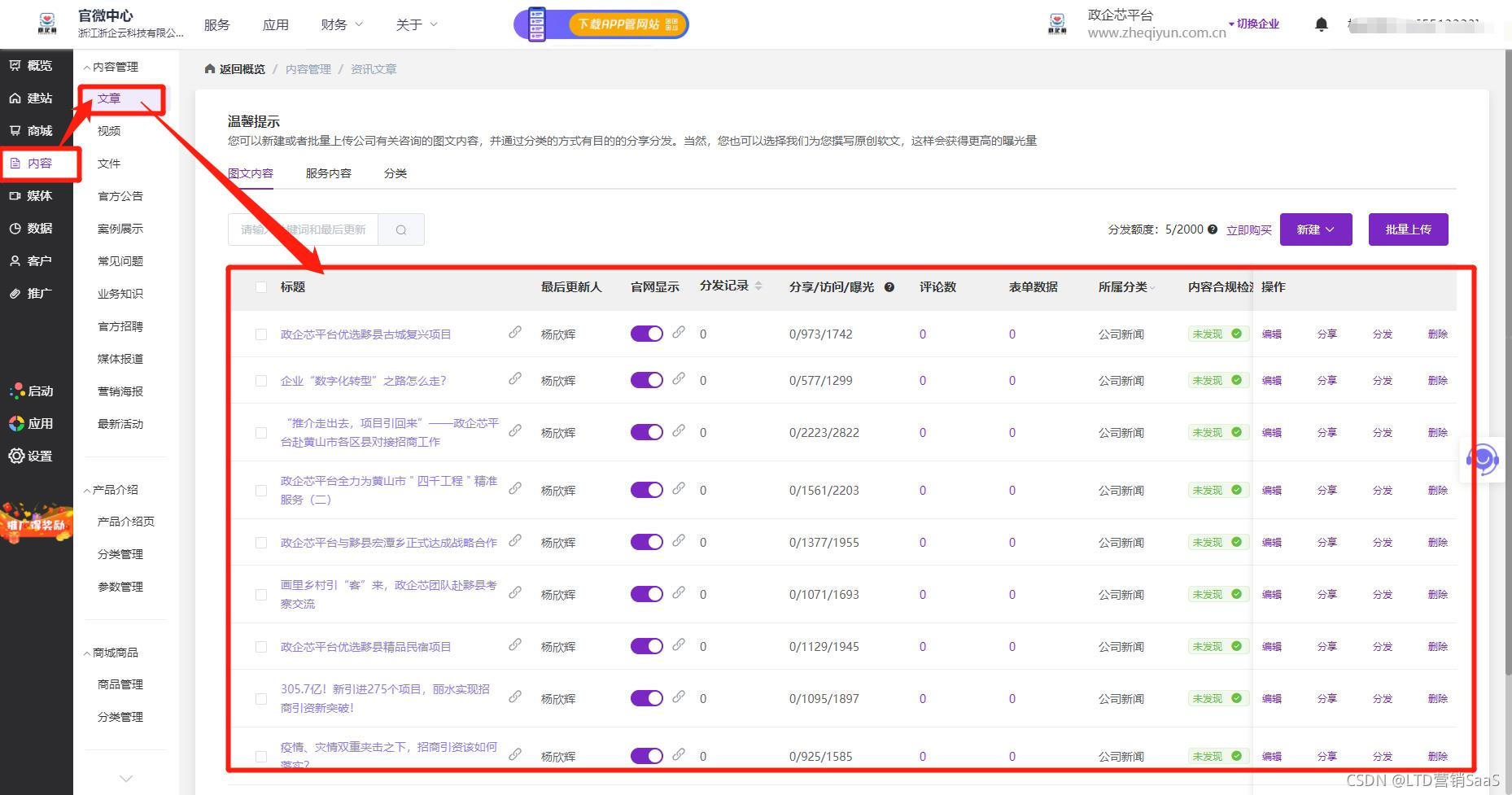
Task: Open 启动 in the dark sidebar
Action: coord(31,391)
